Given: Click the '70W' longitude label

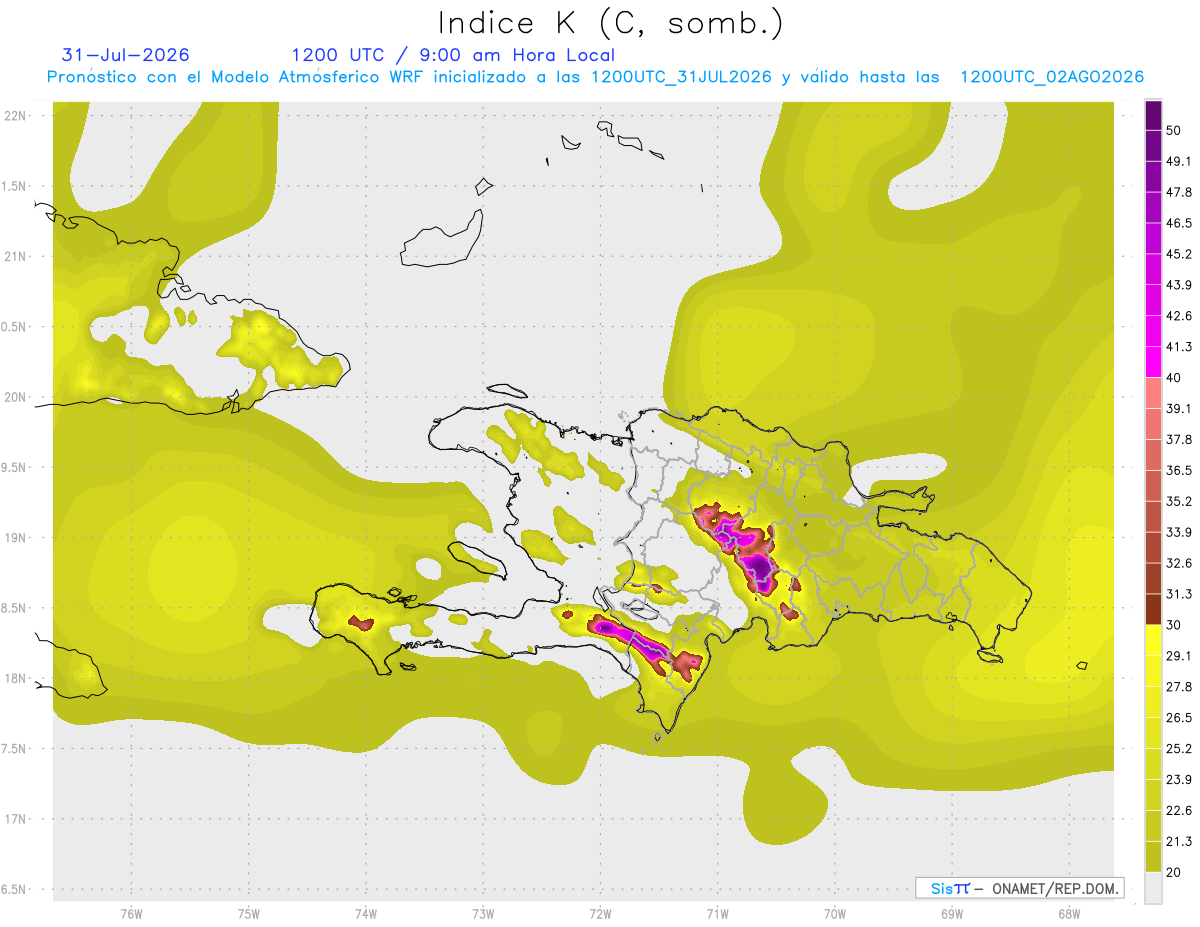Looking at the screenshot, I should click(835, 914).
